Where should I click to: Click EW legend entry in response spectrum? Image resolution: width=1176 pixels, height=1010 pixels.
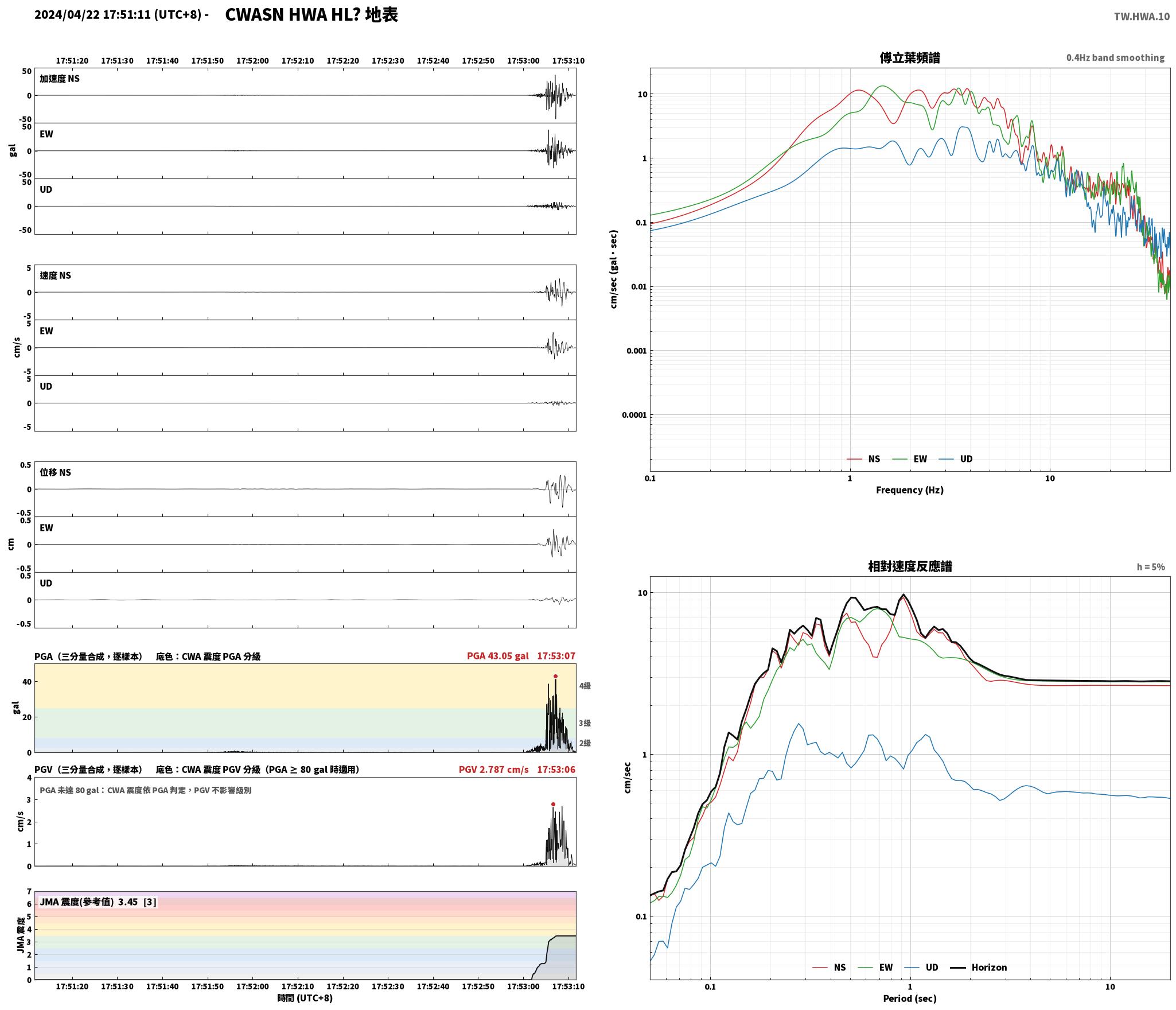coord(875,967)
